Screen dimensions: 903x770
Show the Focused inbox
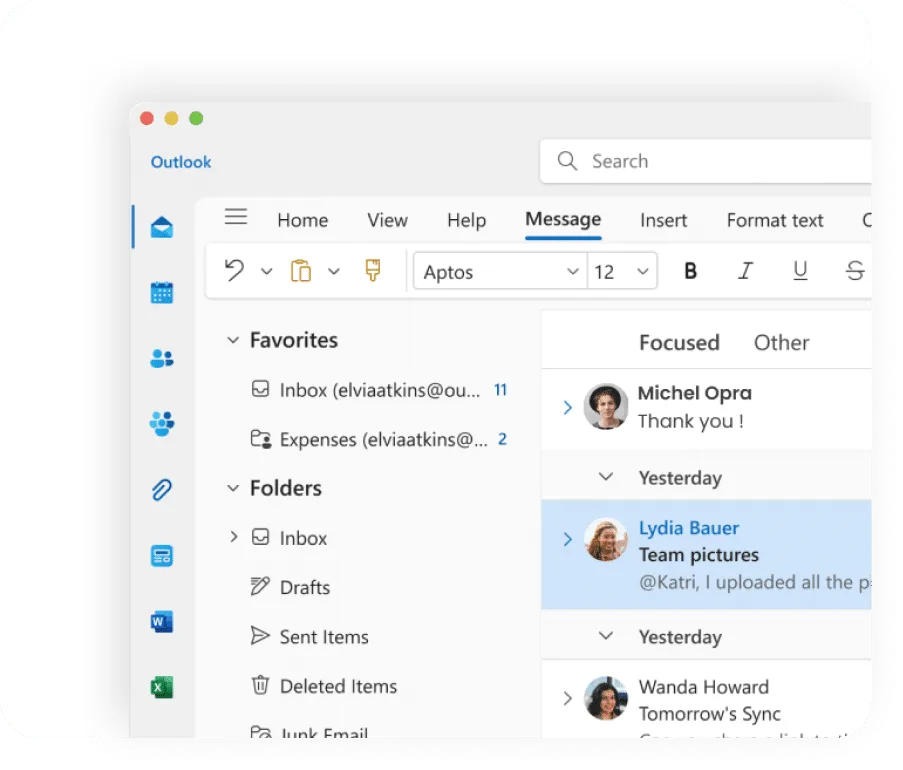click(x=679, y=343)
